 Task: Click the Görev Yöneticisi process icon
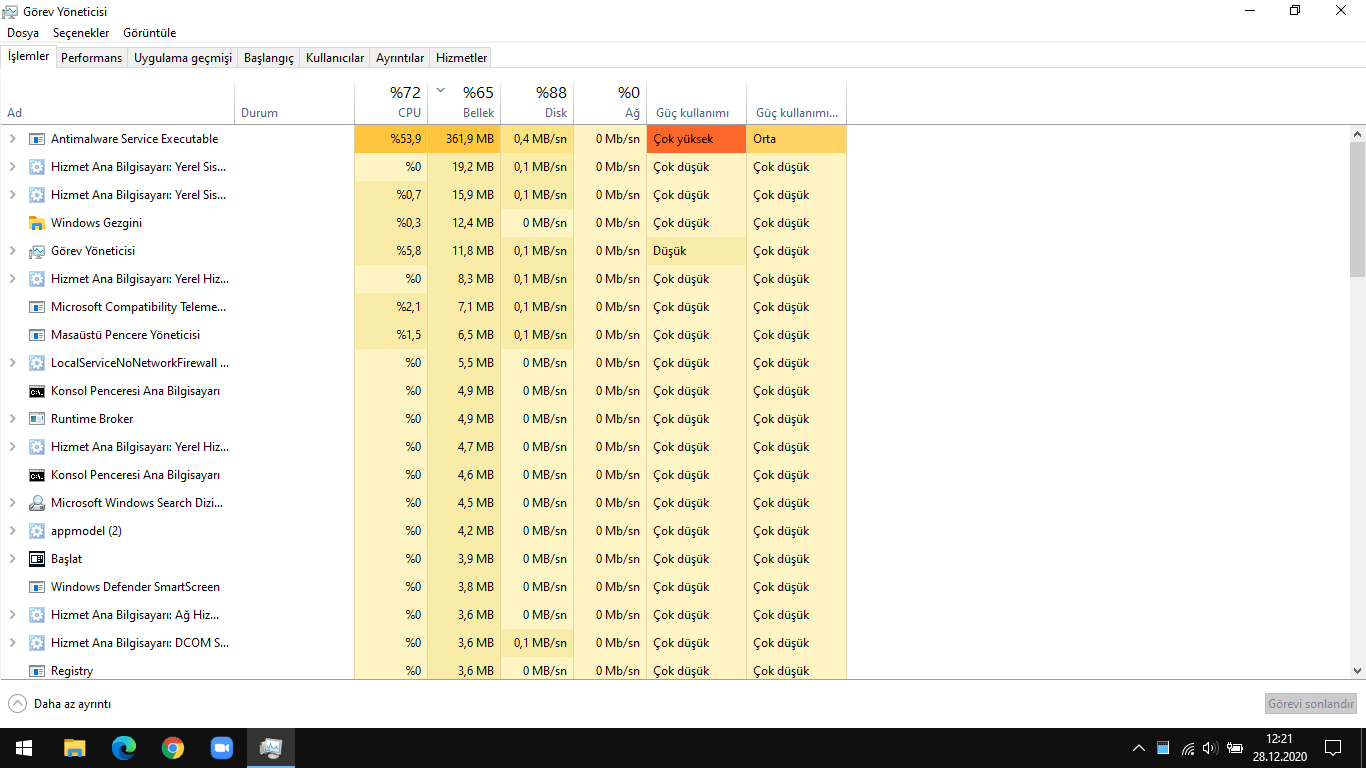37,251
